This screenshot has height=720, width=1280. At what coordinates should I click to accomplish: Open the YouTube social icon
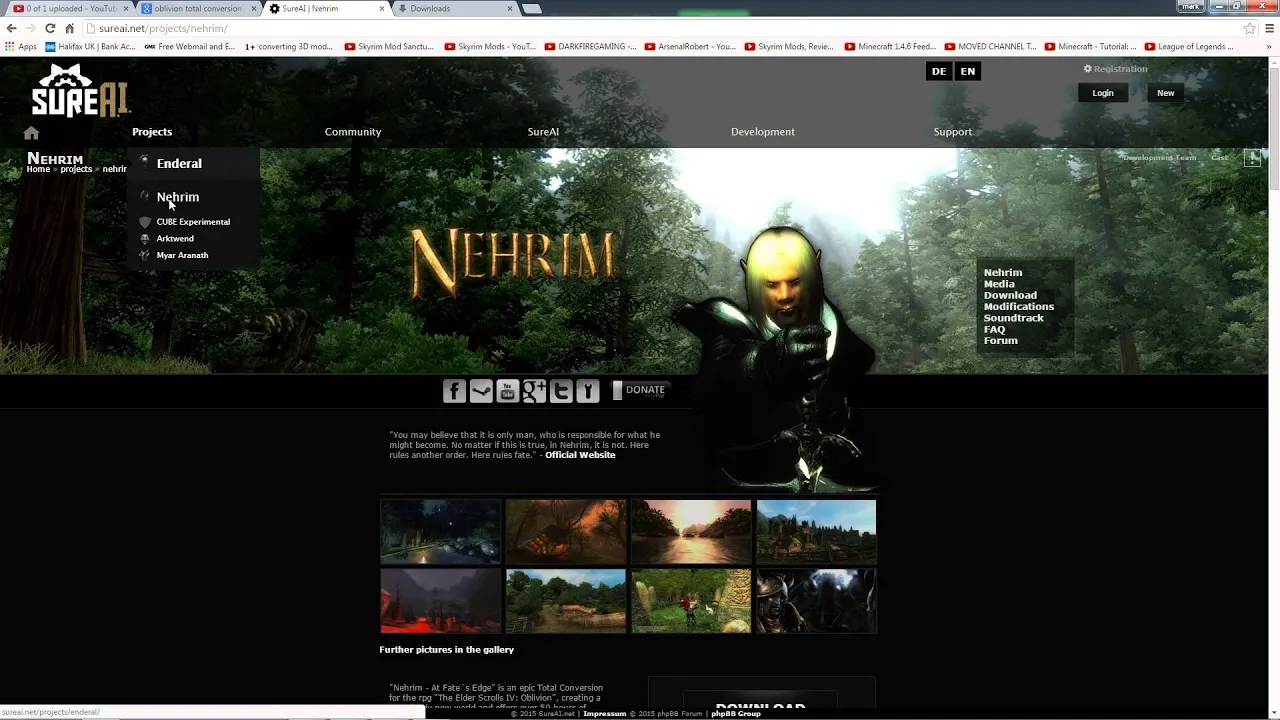click(507, 391)
